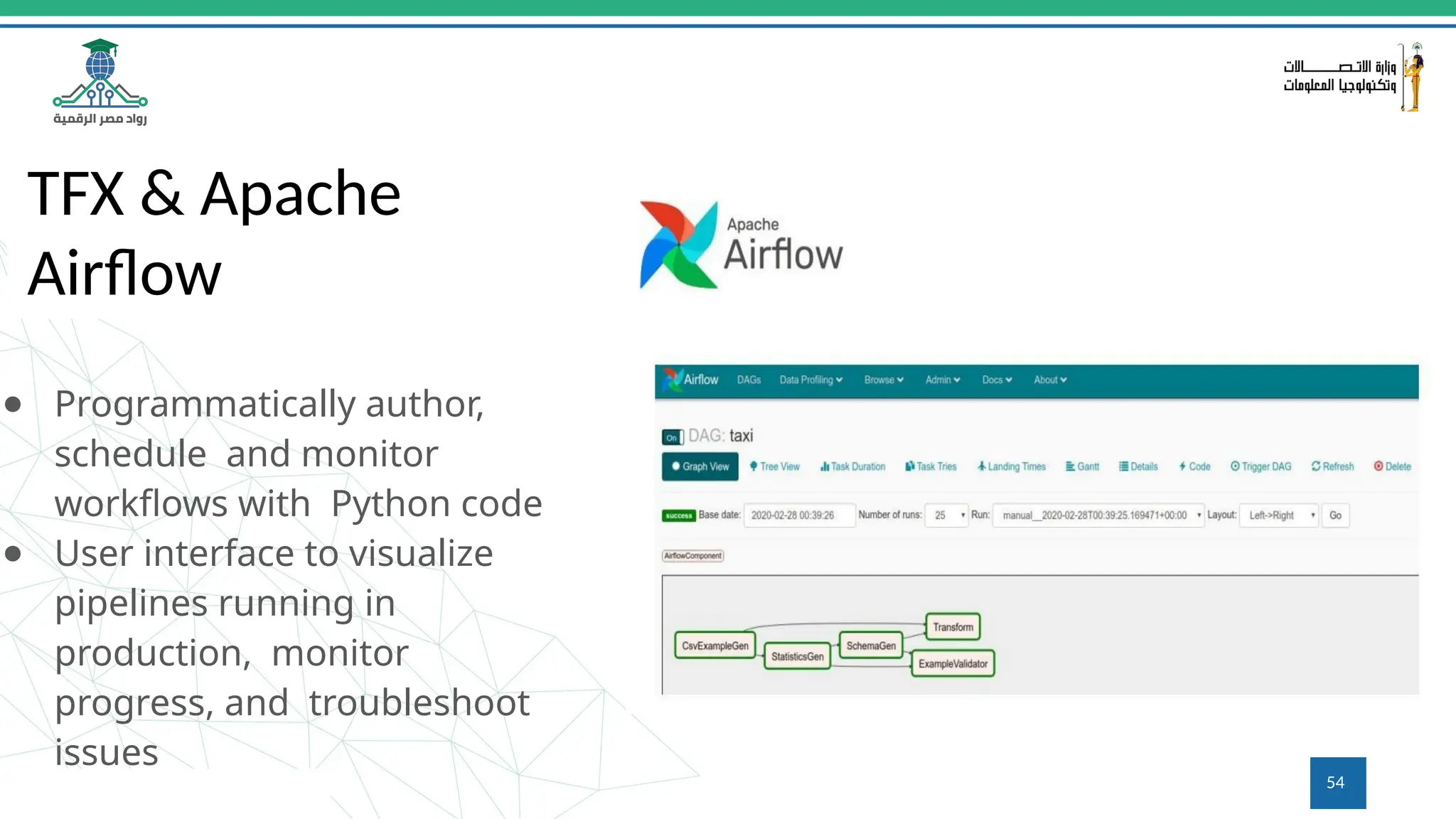This screenshot has height=819, width=1456.
Task: Click Trigger DAG link
Action: [1261, 466]
